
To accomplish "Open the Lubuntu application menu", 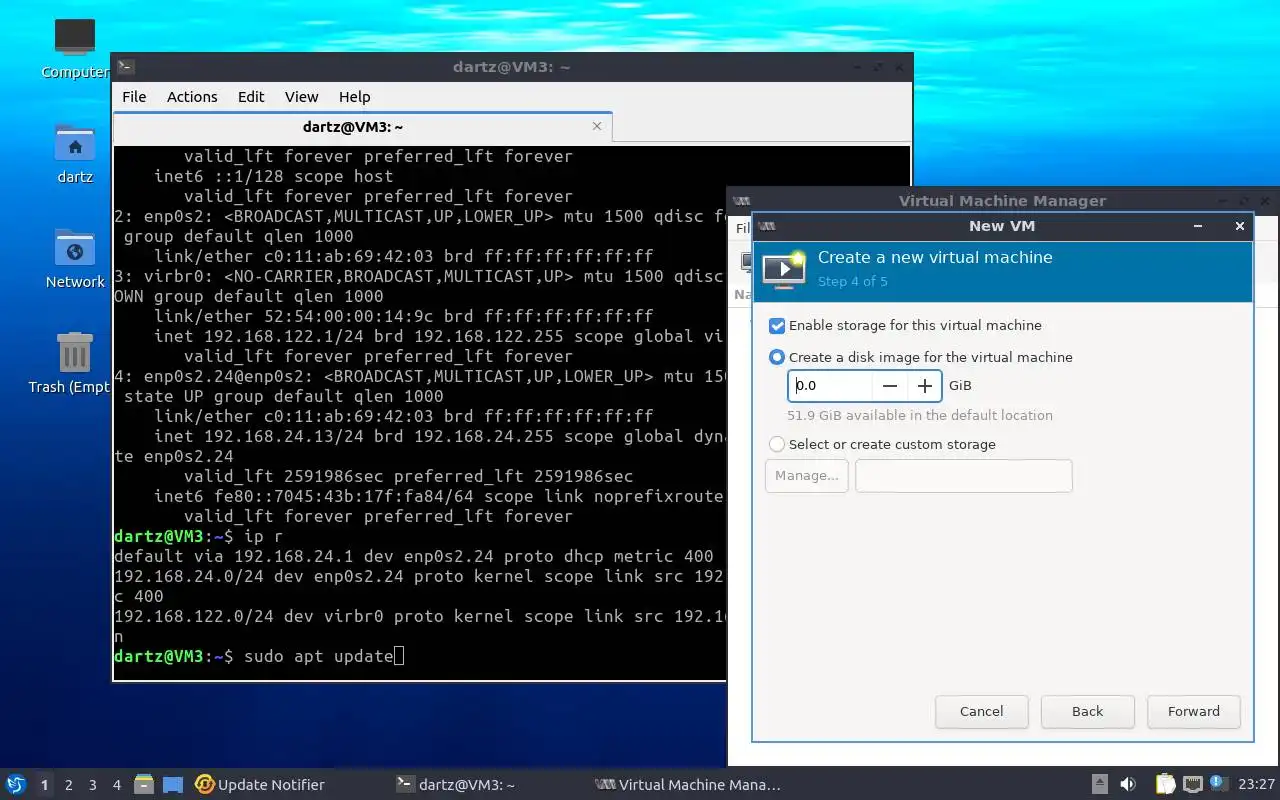I will tap(15, 784).
